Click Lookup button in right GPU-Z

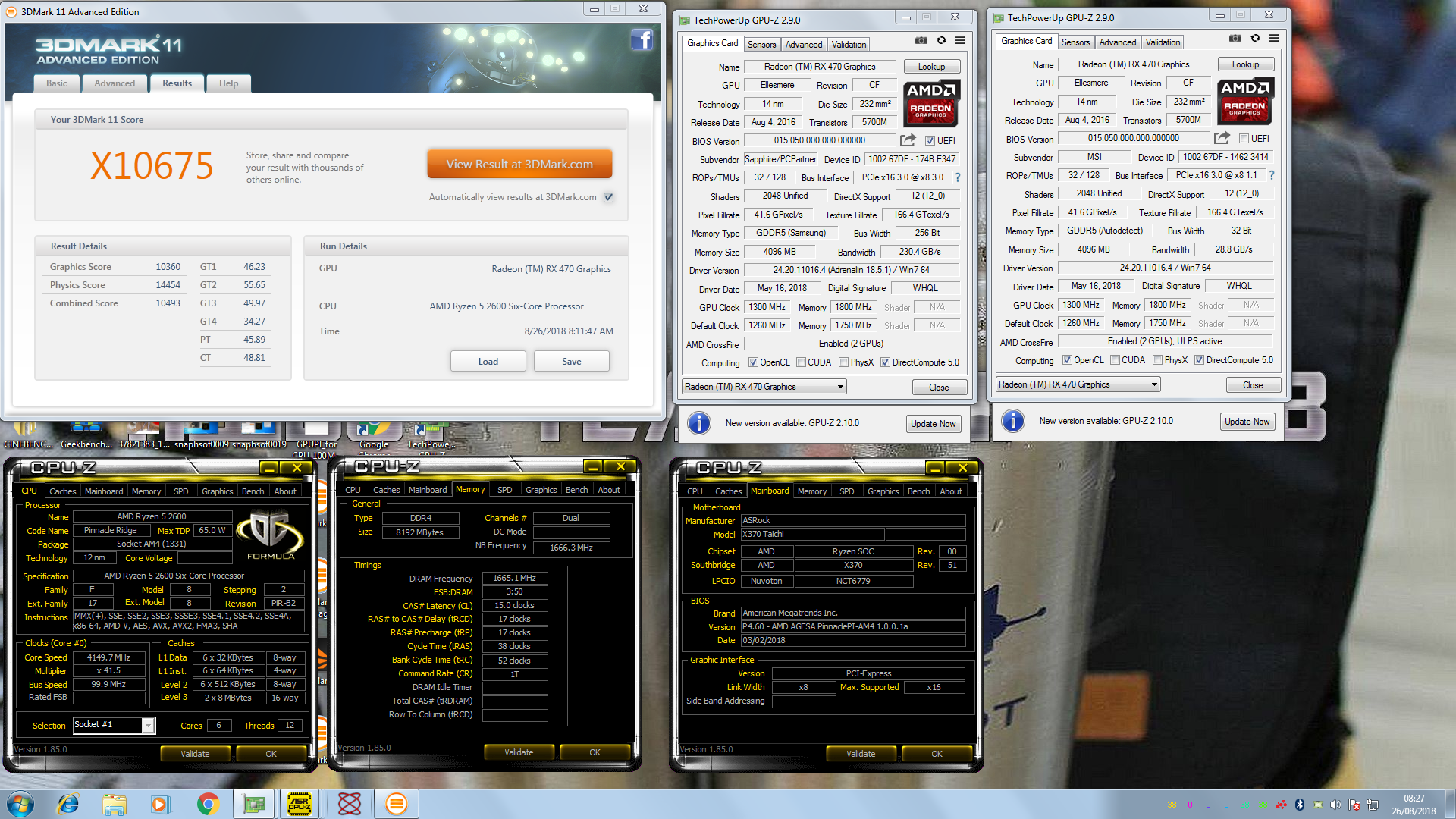coord(1245,64)
